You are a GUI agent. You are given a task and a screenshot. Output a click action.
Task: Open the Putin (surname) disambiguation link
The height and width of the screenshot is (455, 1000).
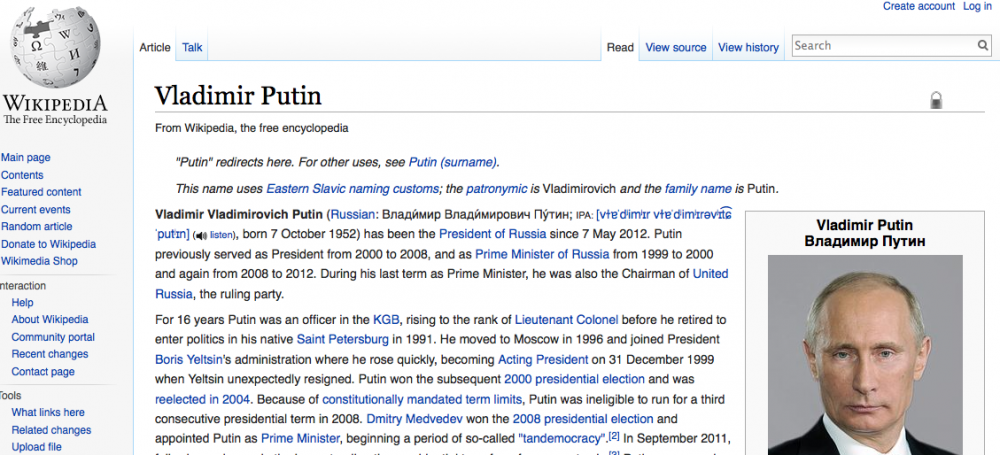(452, 162)
